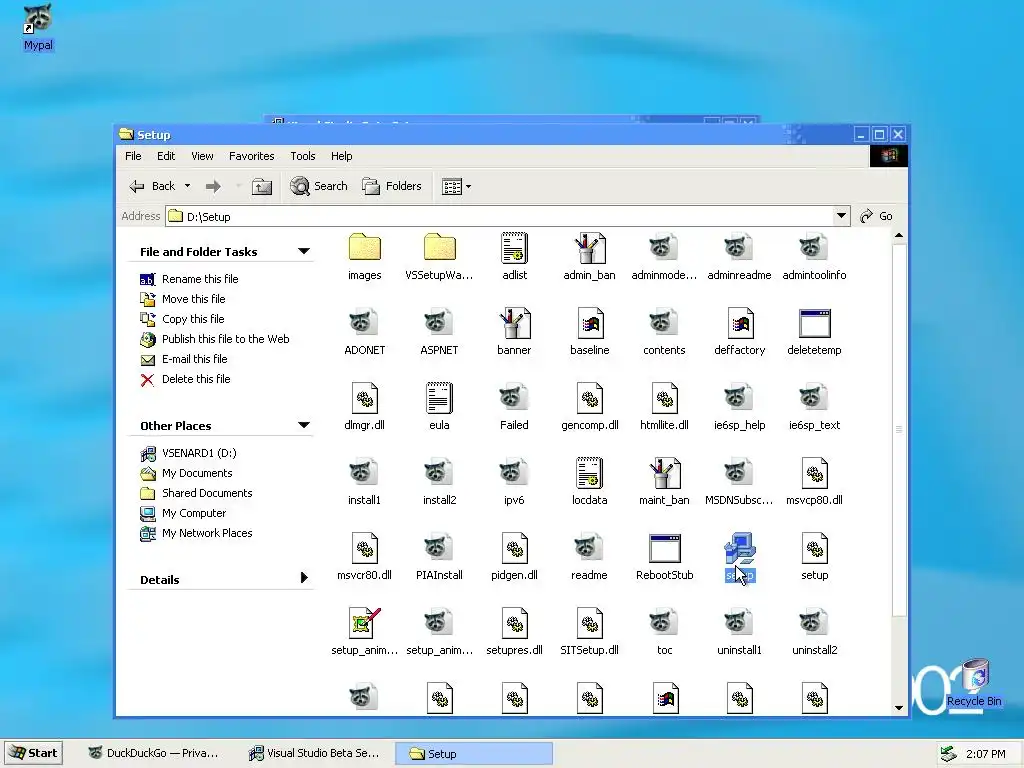The image size is (1024, 768).
Task: Toggle the Folders pane button
Action: (392, 186)
